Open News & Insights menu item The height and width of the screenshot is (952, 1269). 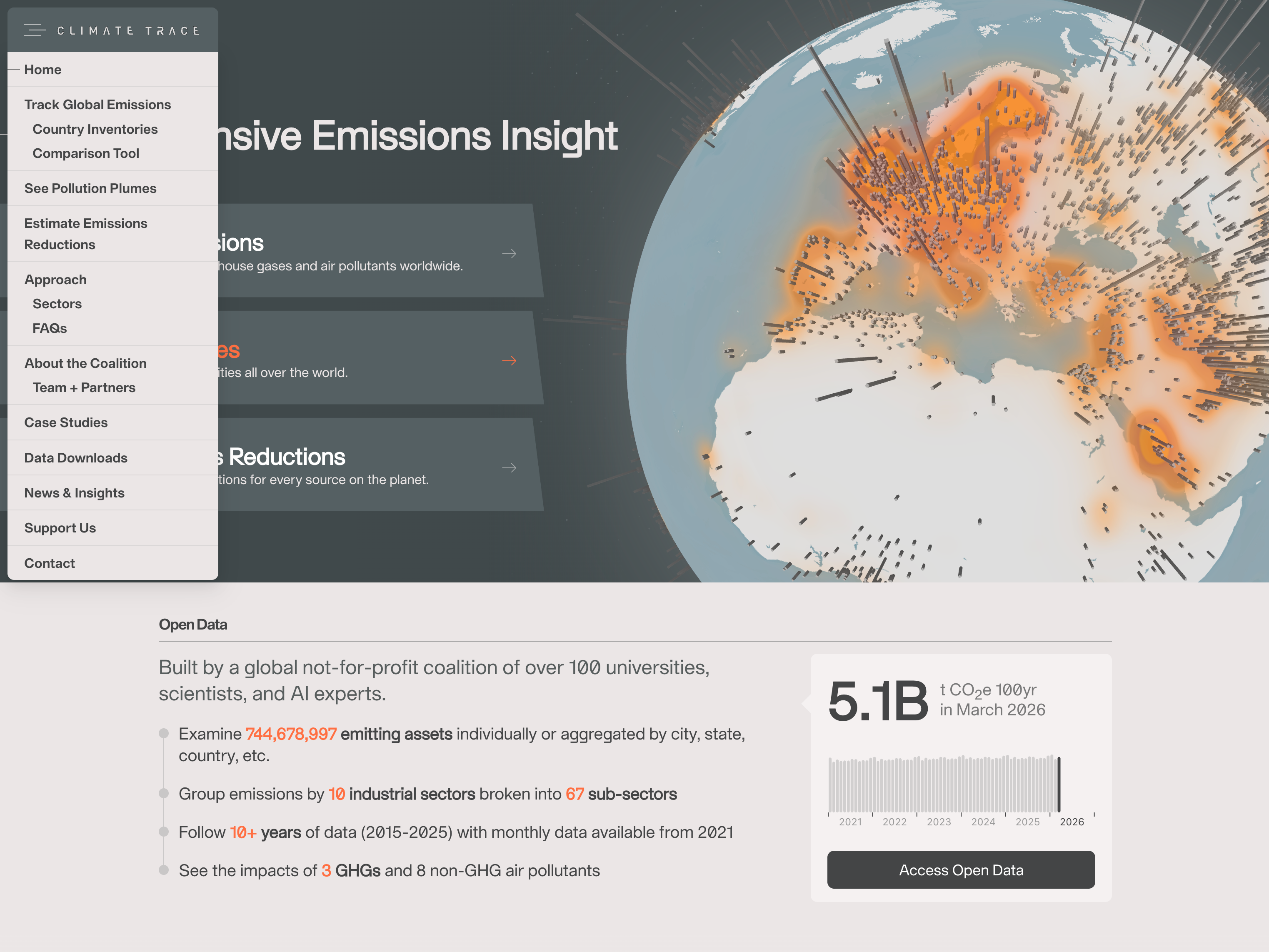point(113,493)
